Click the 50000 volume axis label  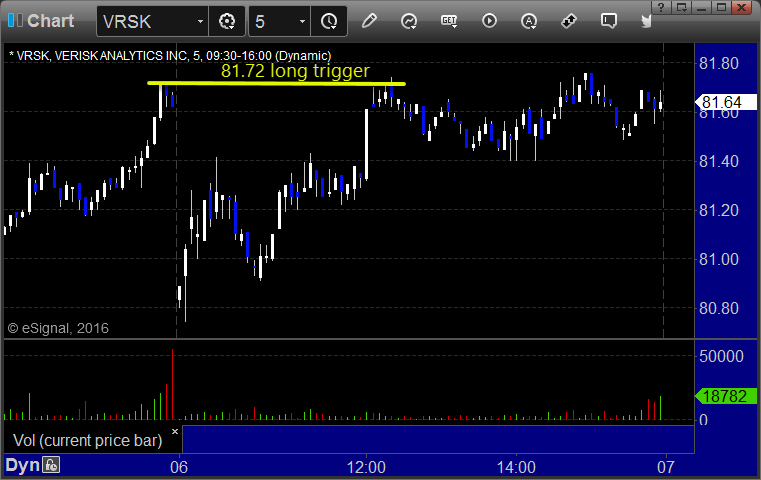click(x=721, y=356)
